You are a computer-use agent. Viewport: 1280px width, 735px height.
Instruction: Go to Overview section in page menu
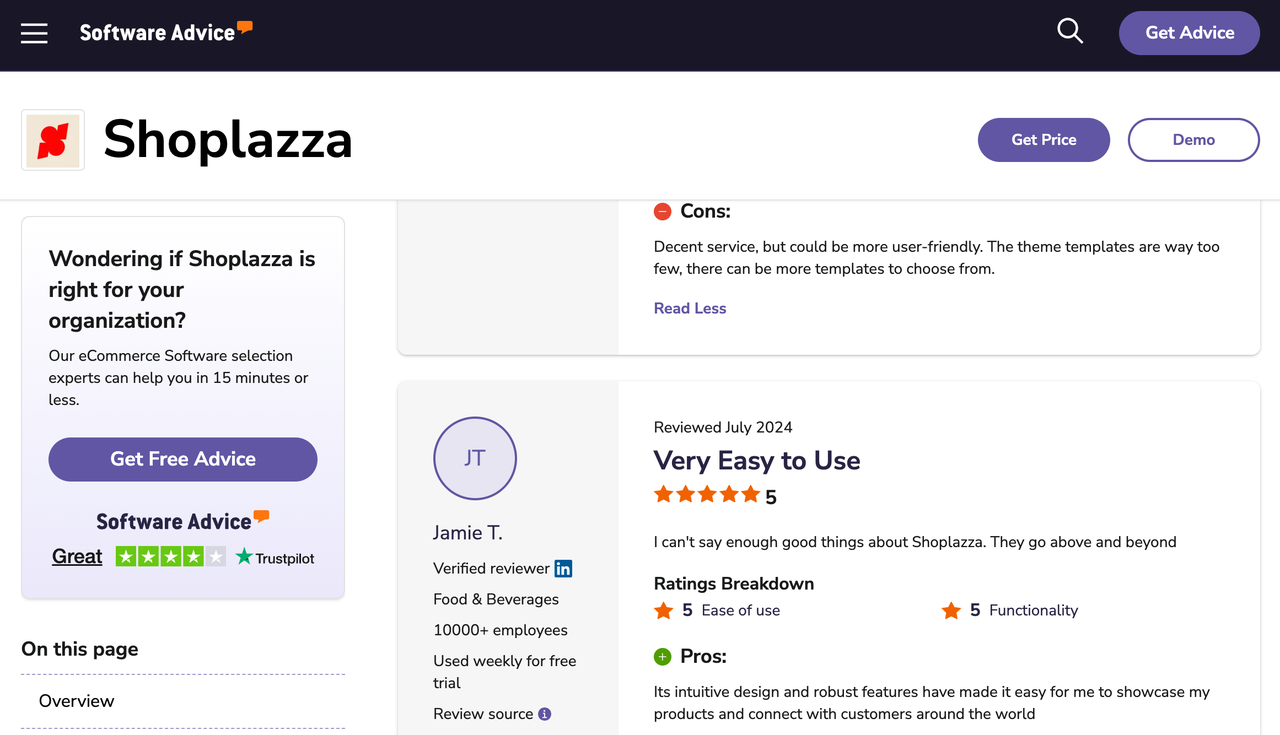(x=77, y=701)
